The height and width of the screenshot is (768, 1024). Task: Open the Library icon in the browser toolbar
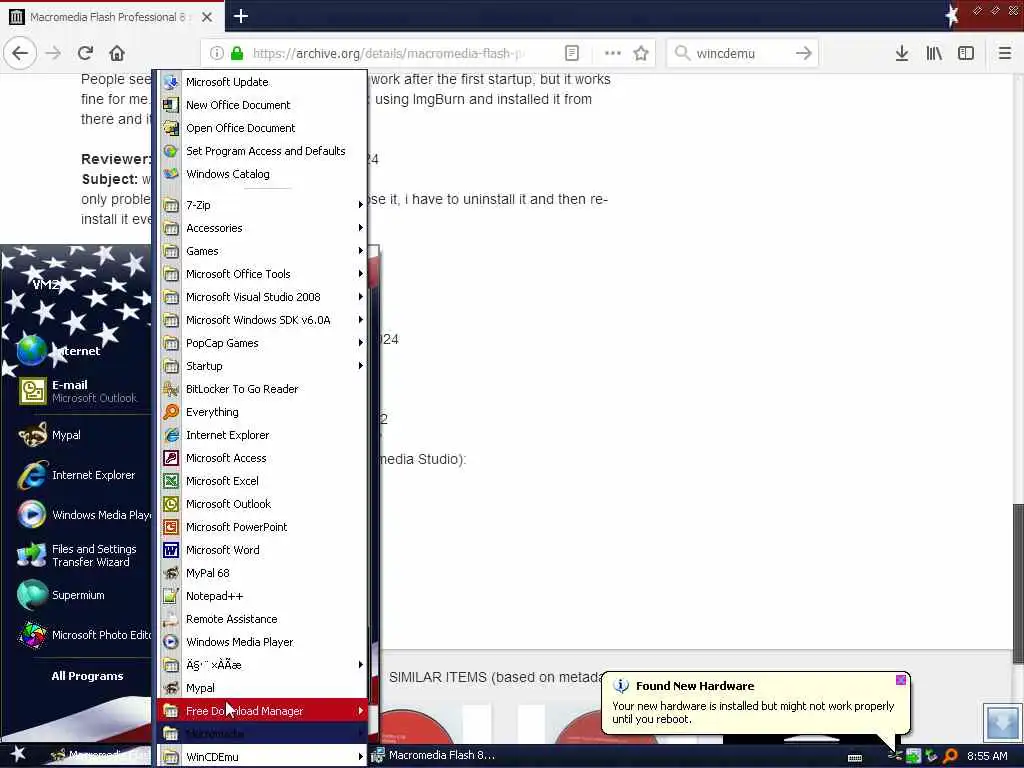click(934, 53)
